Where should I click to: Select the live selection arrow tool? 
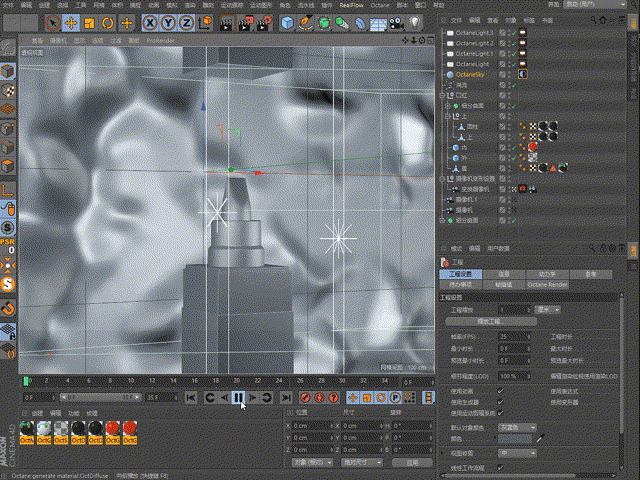pyautogui.click(x=53, y=23)
